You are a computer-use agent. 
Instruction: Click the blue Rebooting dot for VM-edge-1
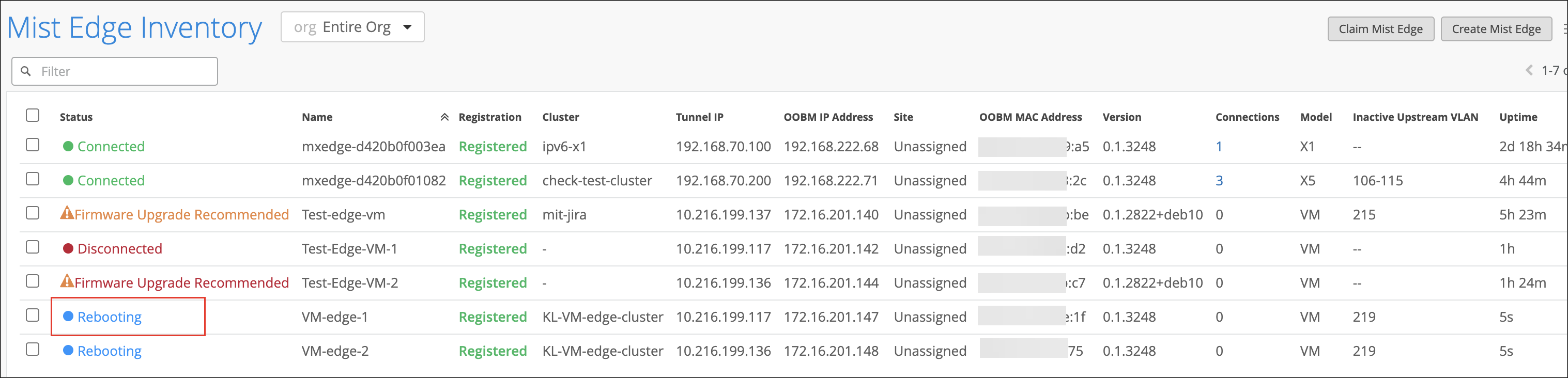tap(68, 317)
